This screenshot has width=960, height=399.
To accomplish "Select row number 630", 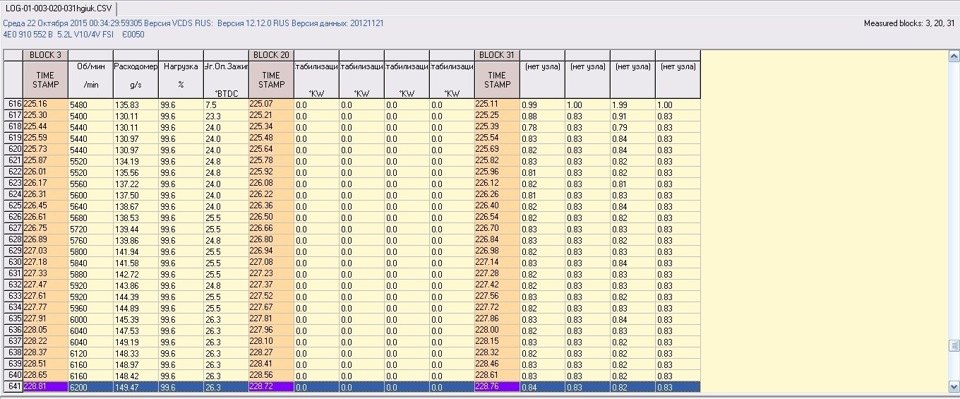I will (x=13, y=263).
